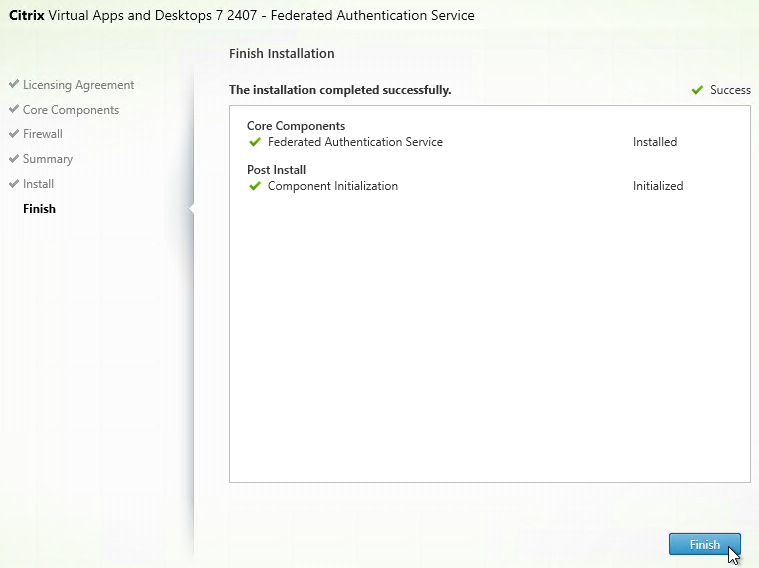Click the Installed status text
Screen dimensions: 759x568
click(x=655, y=142)
